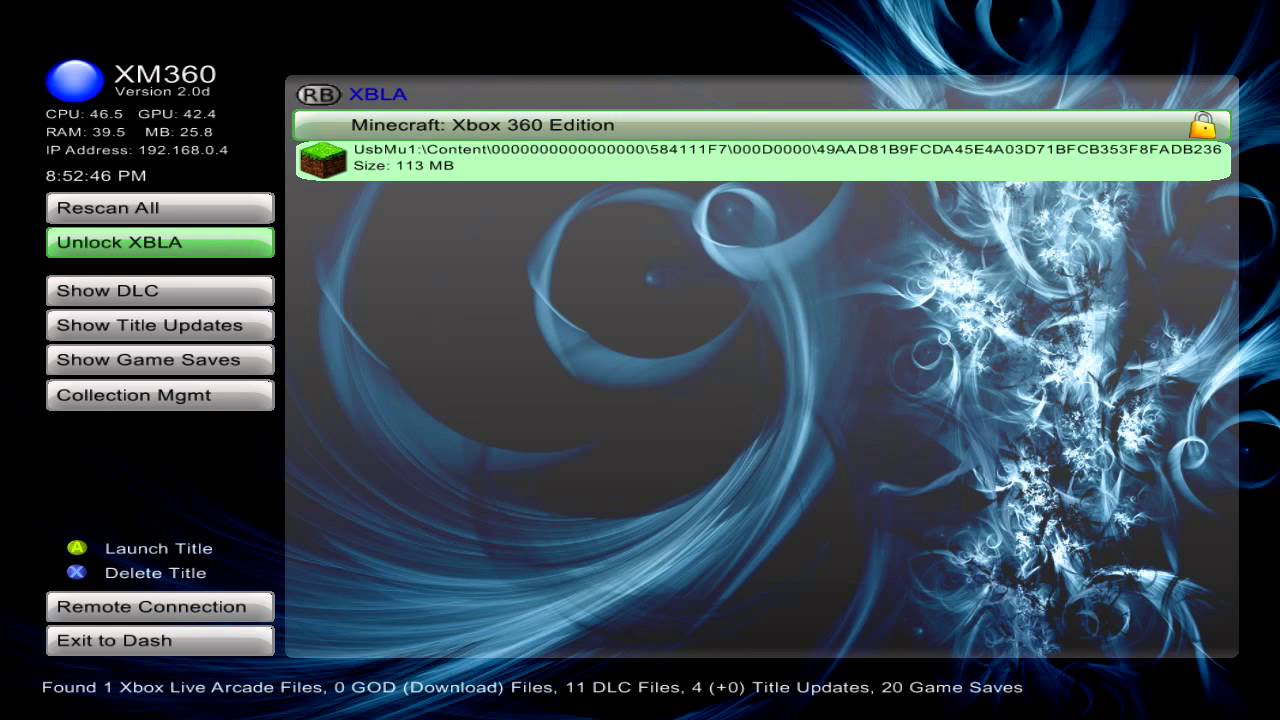
Task: Click the blue X button icon
Action: click(77, 573)
